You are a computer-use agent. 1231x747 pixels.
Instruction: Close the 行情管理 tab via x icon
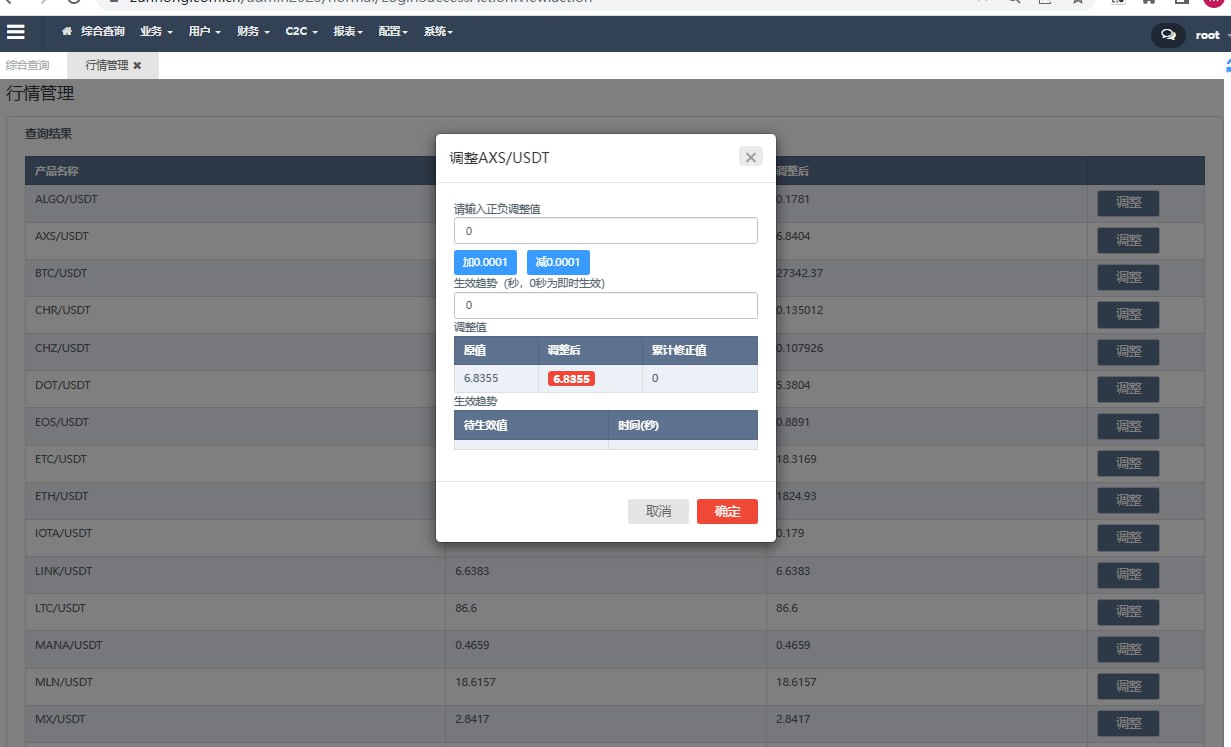[138, 66]
